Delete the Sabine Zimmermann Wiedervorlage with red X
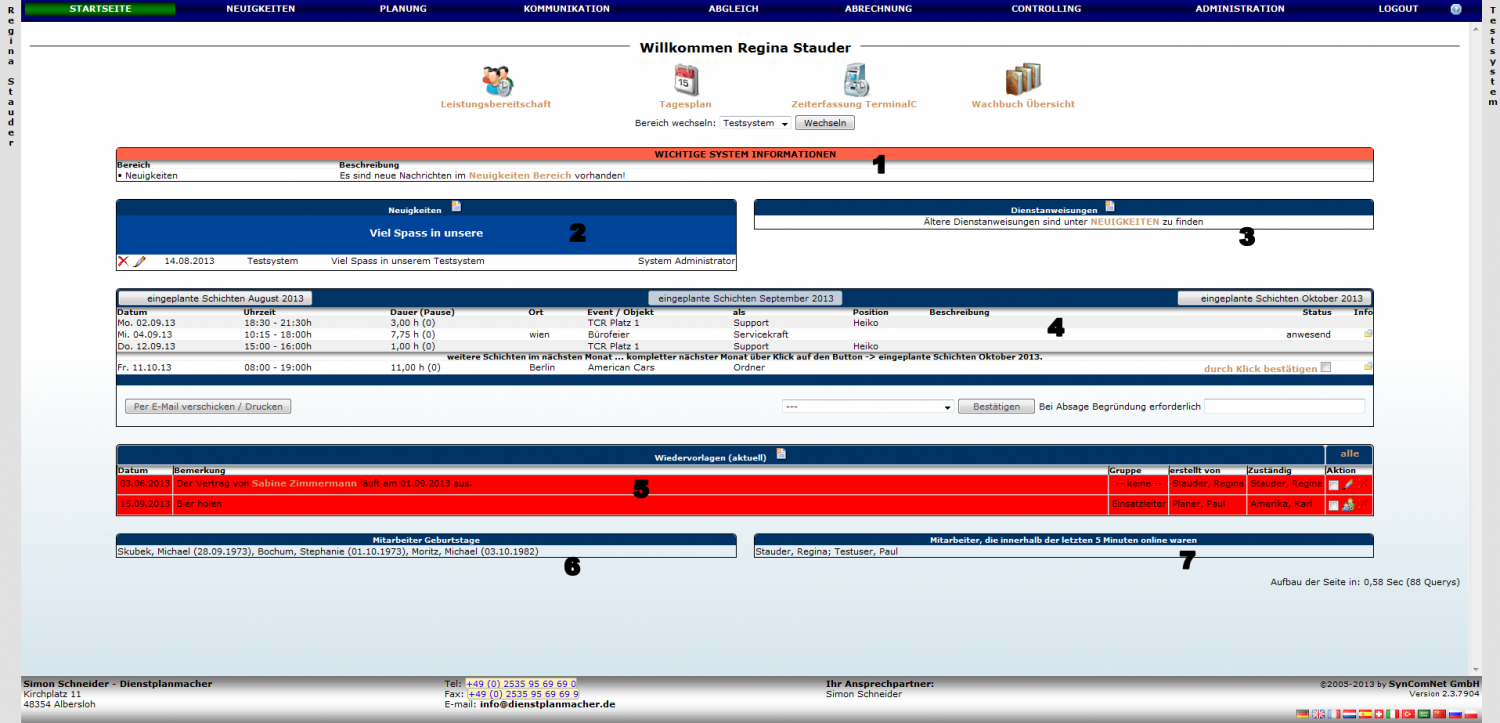This screenshot has height=723, width=1500. point(1363,484)
